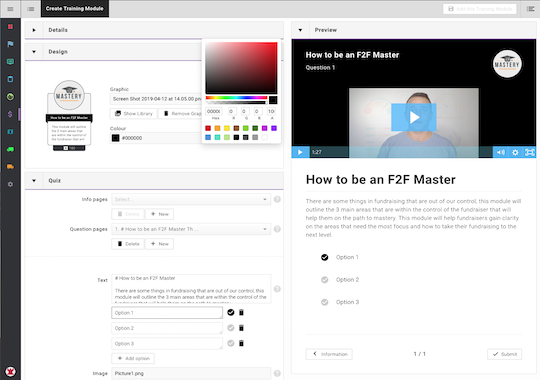Viewport: 540px width, 380px height.
Task: Mark Option 3 as correct in quiz editor
Action: point(231,343)
